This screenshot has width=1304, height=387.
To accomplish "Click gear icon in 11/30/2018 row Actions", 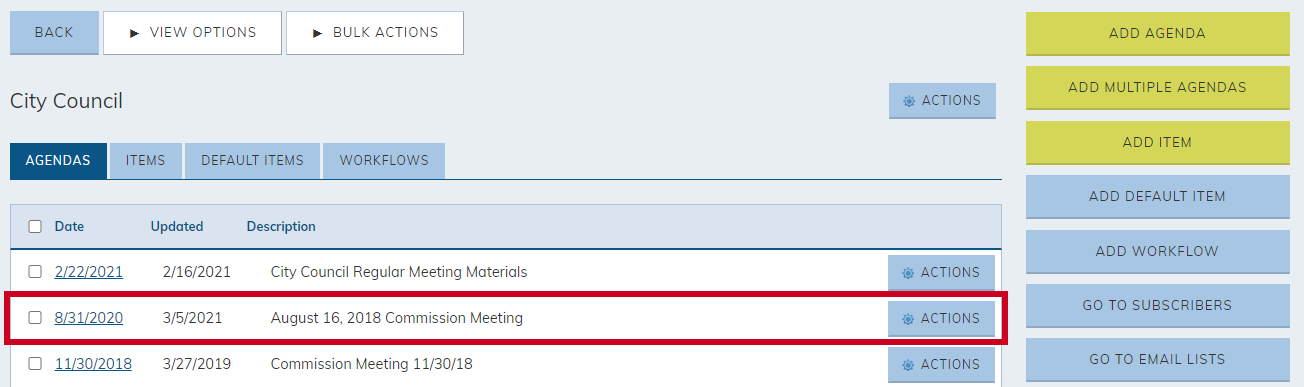I will coord(908,365).
